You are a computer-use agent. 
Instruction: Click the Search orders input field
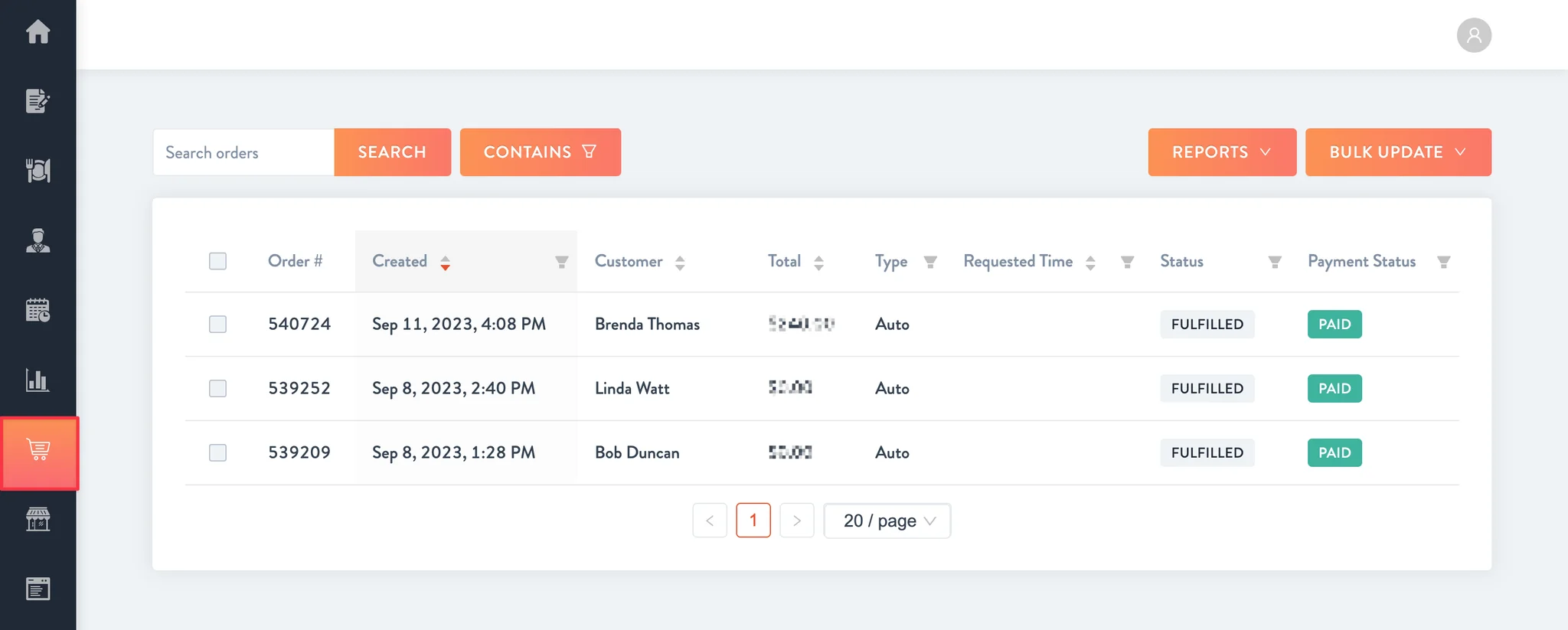(x=243, y=152)
